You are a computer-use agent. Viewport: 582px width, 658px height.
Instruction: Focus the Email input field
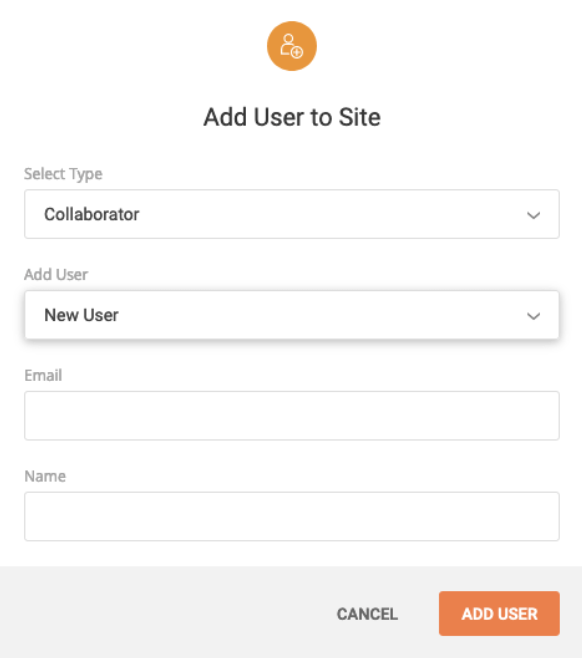click(x=292, y=415)
